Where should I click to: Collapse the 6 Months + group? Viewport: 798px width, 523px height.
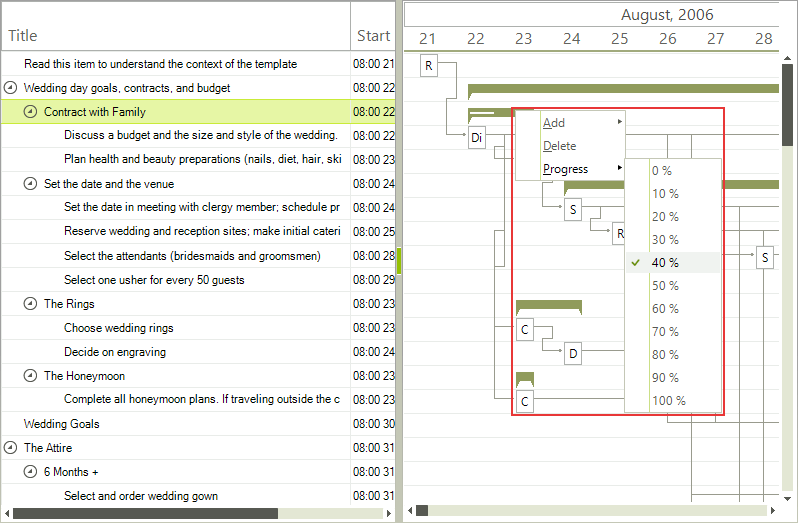pos(31,472)
